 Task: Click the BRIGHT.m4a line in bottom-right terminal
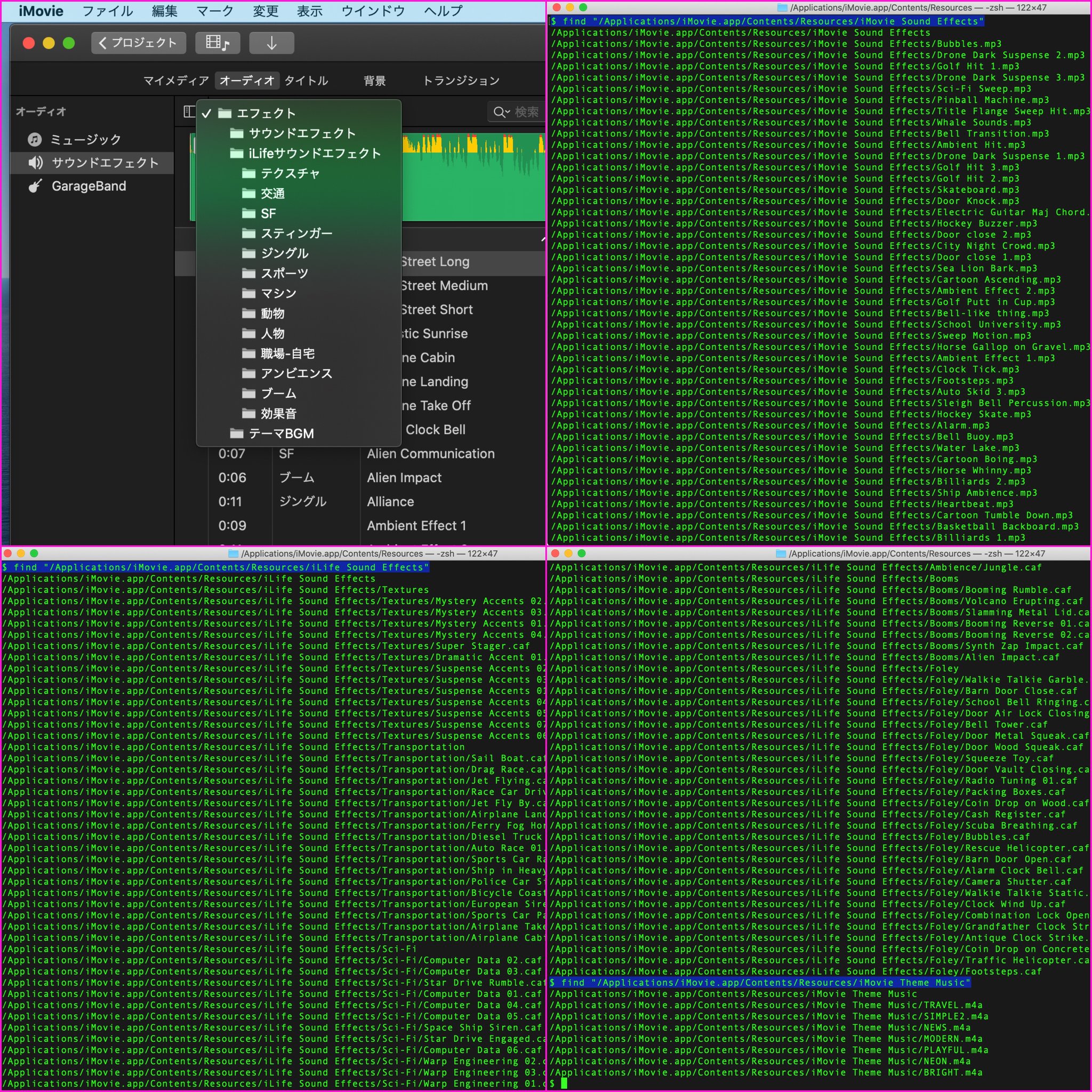click(766, 1073)
